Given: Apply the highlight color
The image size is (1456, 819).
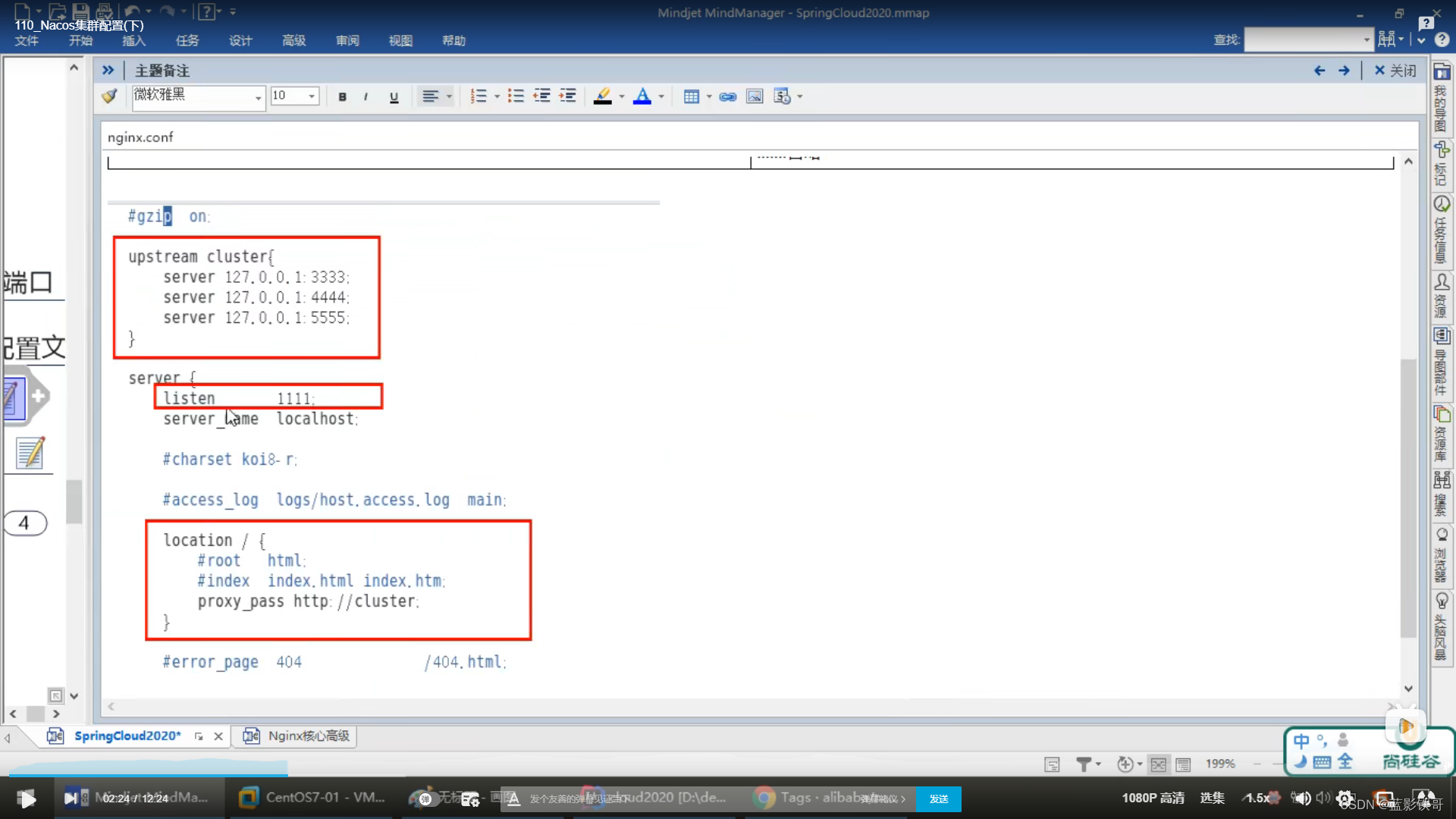Looking at the screenshot, I should click(603, 96).
